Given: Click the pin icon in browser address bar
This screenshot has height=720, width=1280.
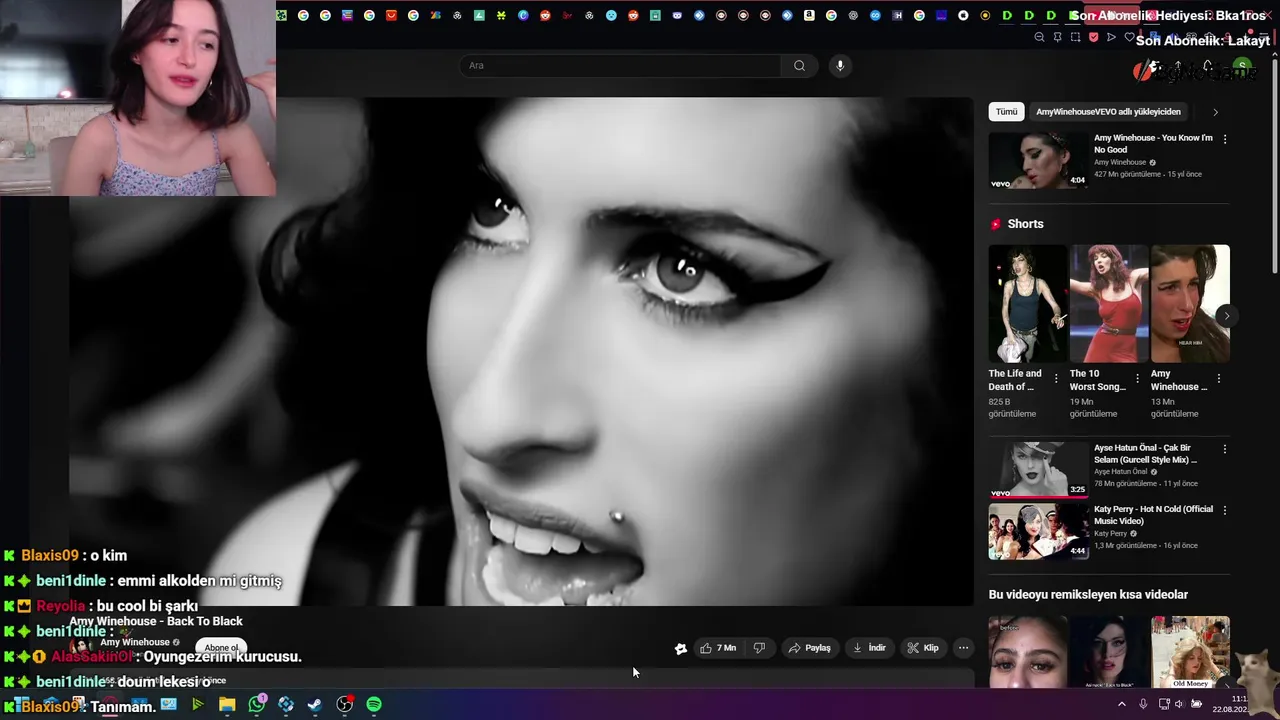Looking at the screenshot, I should (x=1057, y=37).
